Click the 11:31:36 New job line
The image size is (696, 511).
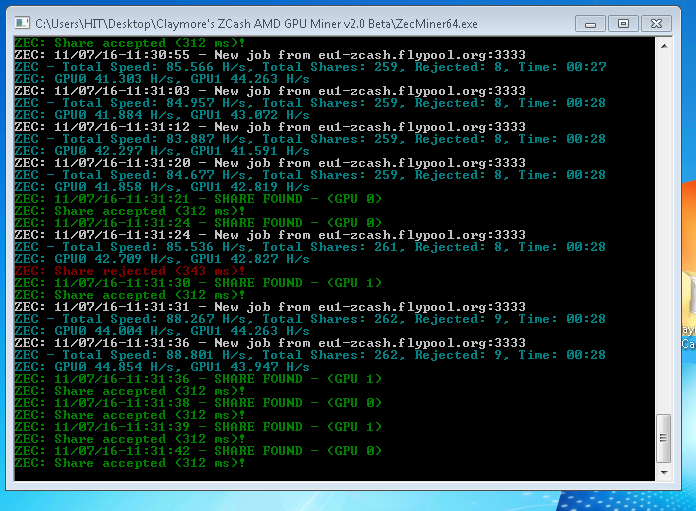[270, 343]
